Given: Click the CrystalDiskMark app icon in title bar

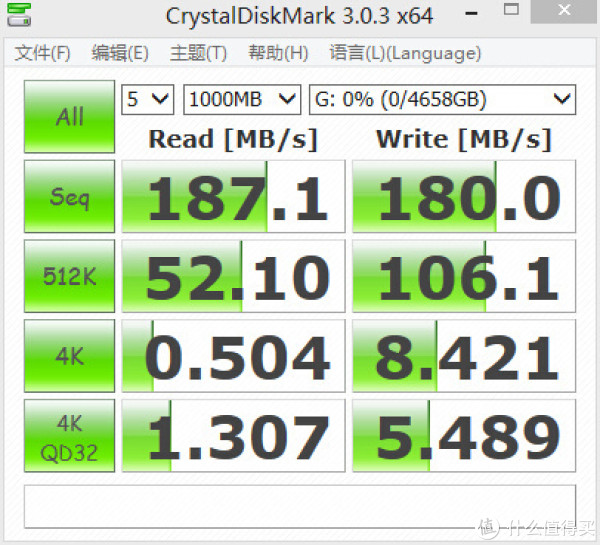Looking at the screenshot, I should tap(19, 14).
